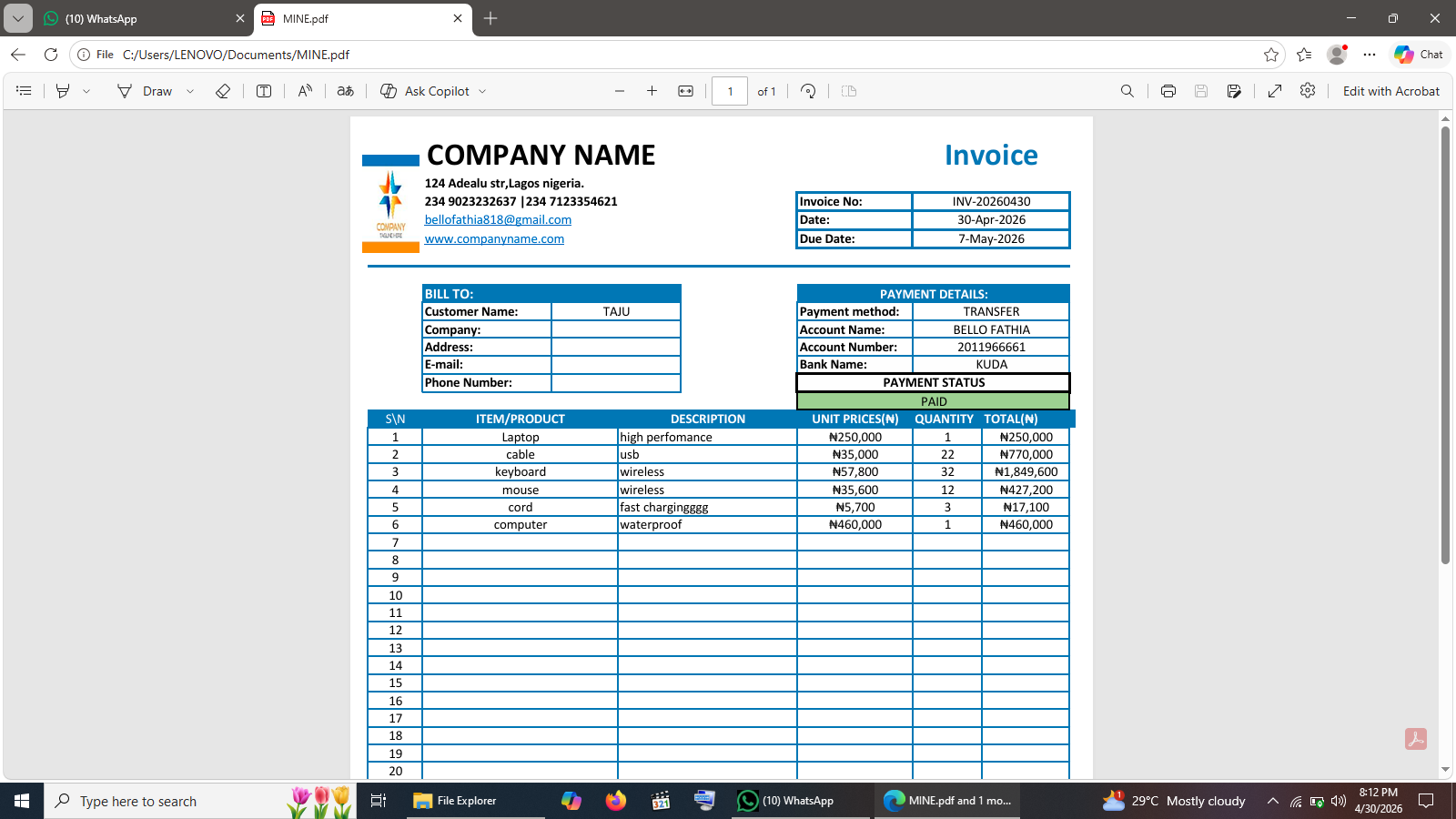Zoom in on the PDF
The image size is (1456, 819).
click(x=652, y=91)
